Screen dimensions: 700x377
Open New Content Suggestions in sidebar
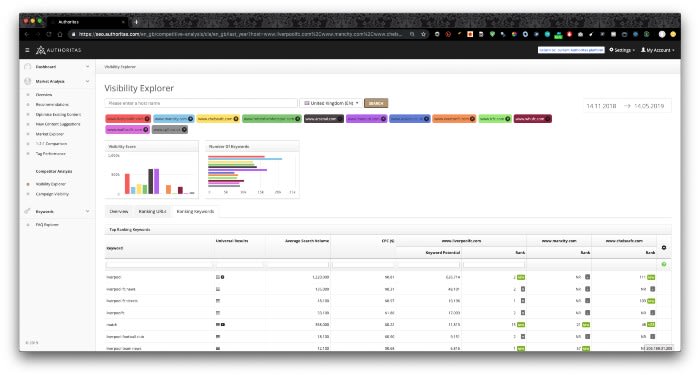click(x=58, y=124)
